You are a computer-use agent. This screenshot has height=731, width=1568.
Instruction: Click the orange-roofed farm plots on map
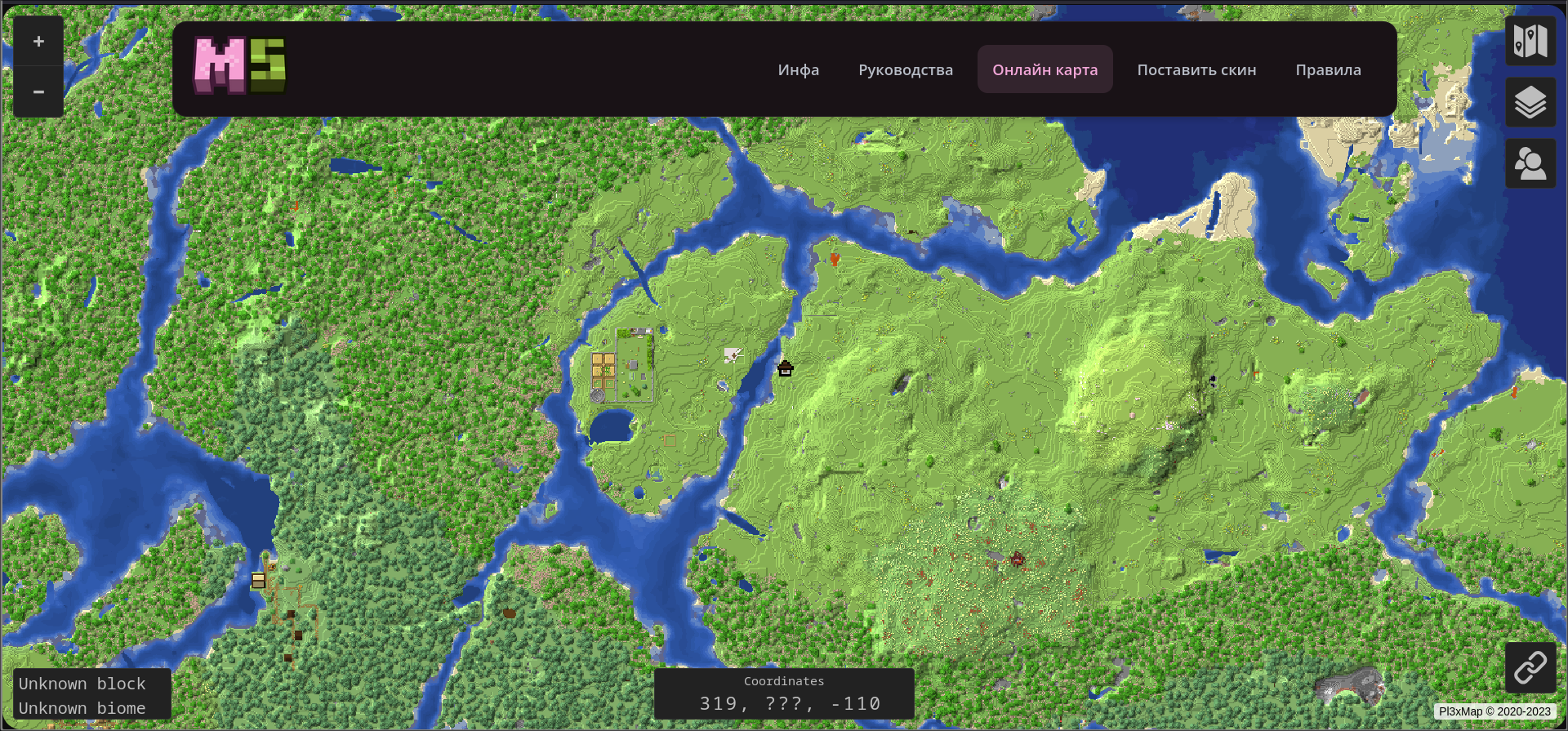(x=604, y=370)
